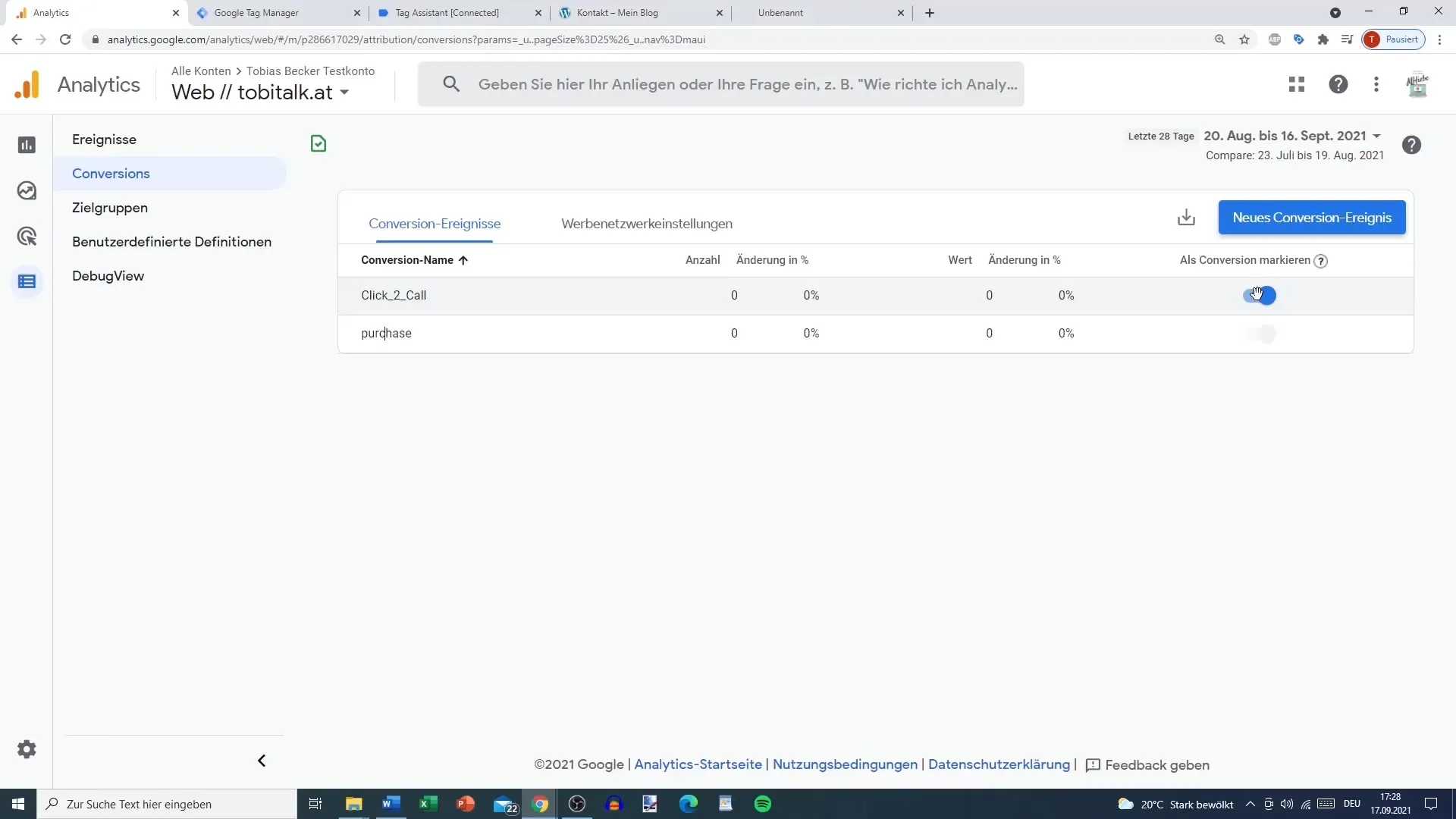This screenshot has height=819, width=1456.
Task: Switch to Werbenetzwerkeinstellungen tab
Action: pyautogui.click(x=646, y=223)
